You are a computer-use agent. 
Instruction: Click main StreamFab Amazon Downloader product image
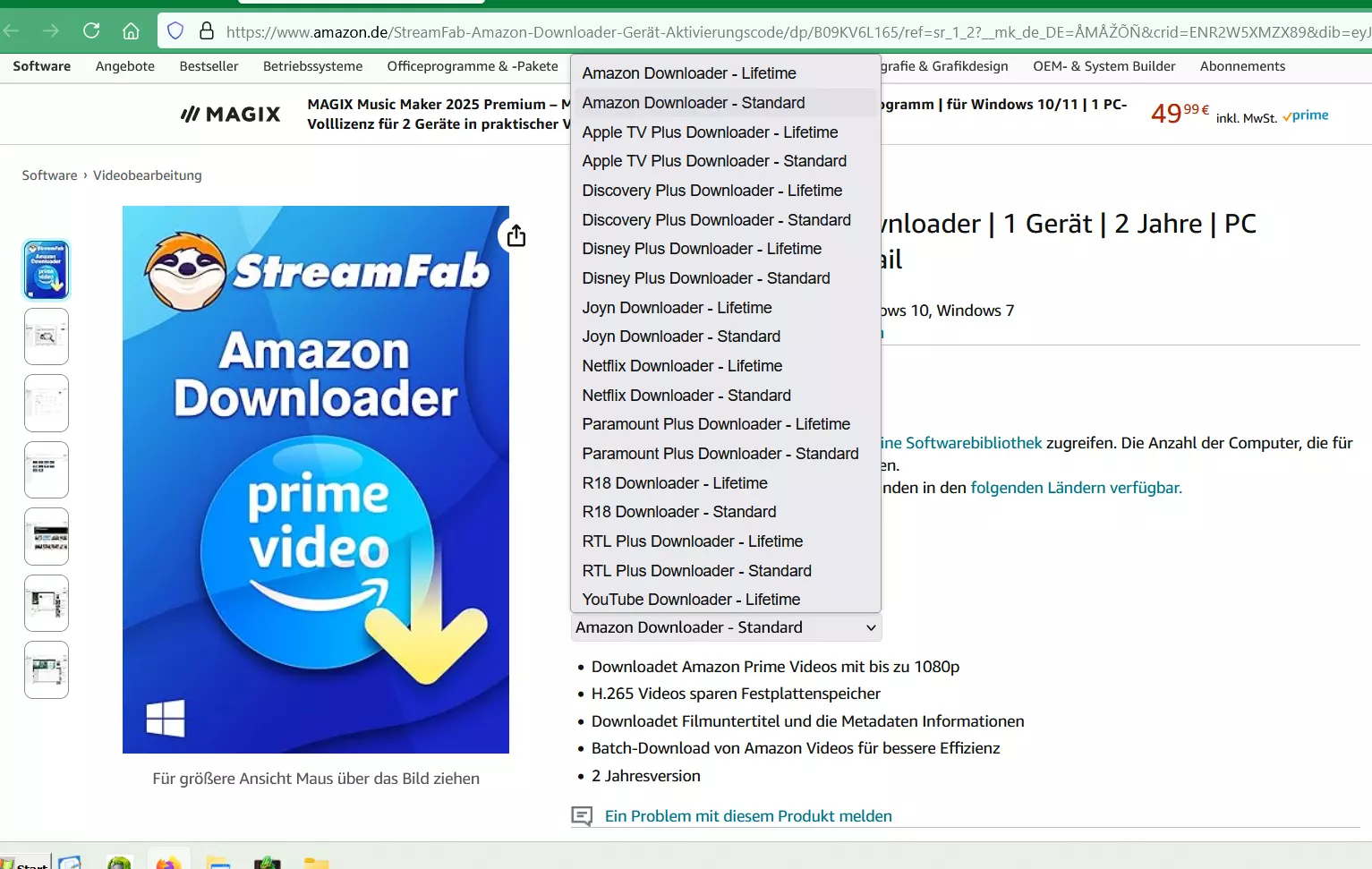316,480
